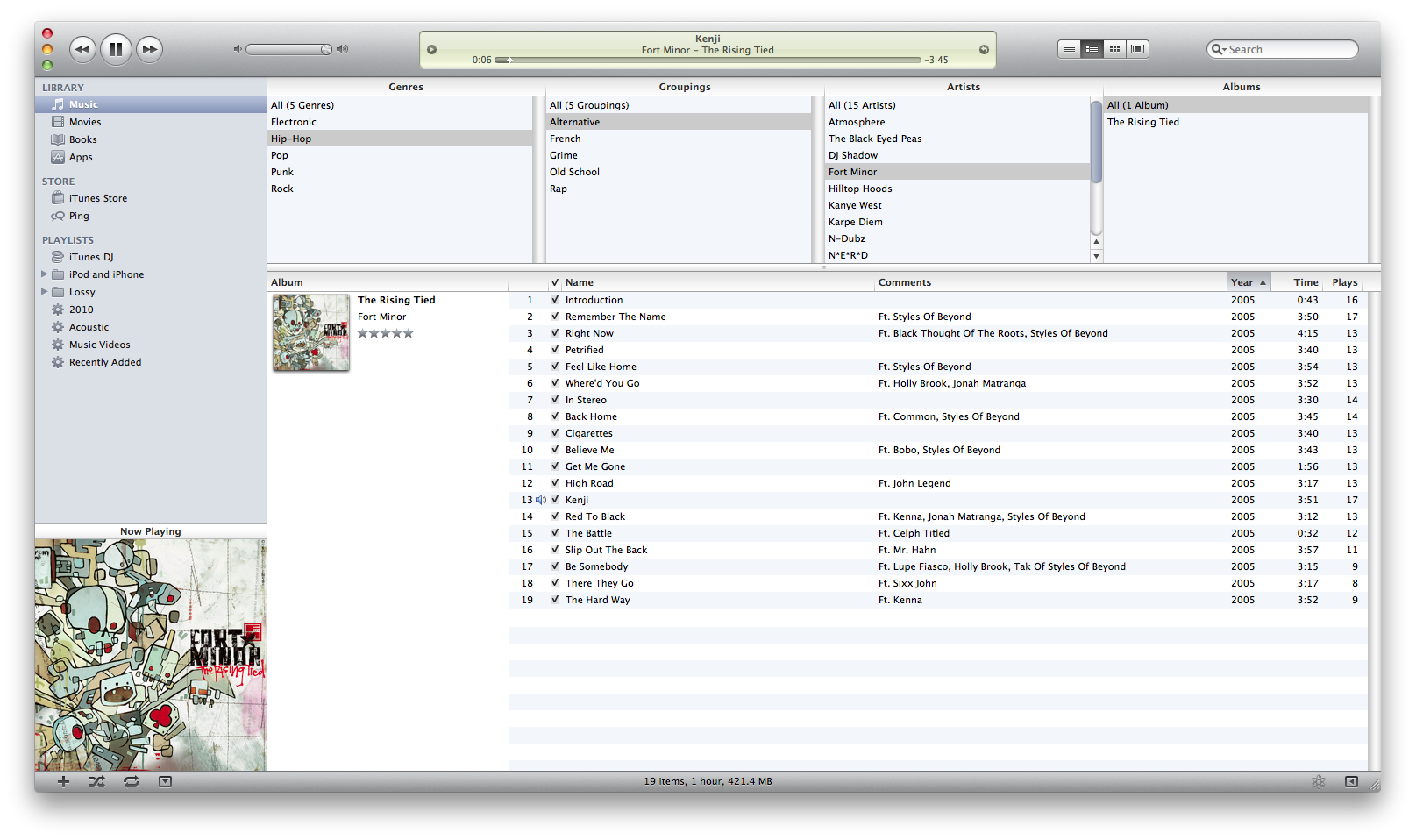Viewport: 1416px width, 840px height.
Task: Expand the Lossy playlist folder
Action: (45, 292)
